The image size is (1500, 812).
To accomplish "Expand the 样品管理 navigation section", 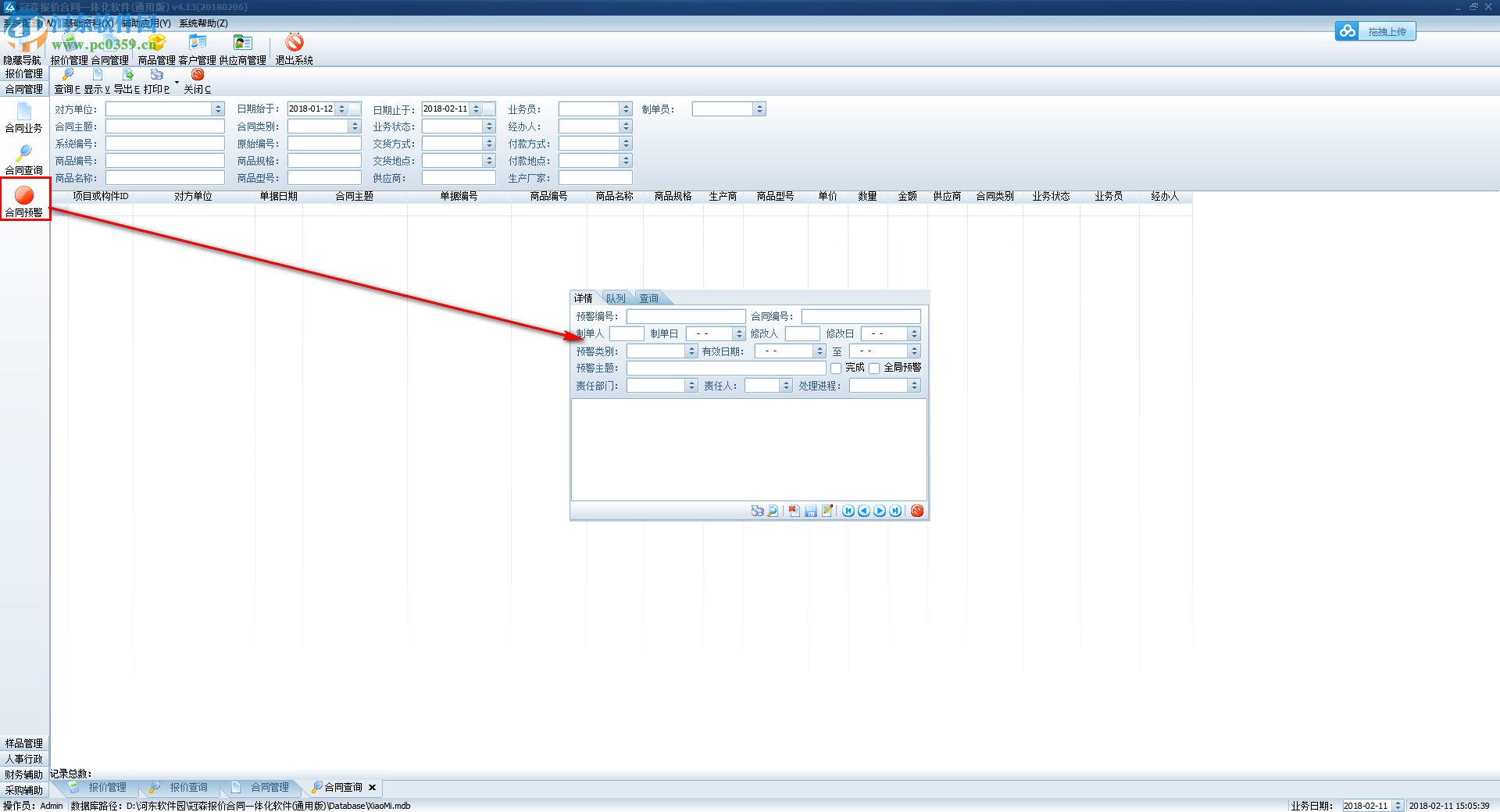I will [x=24, y=743].
